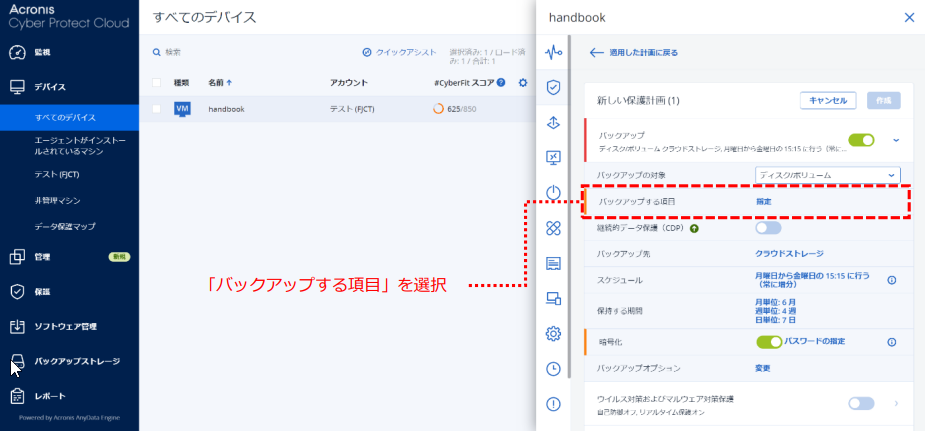Turn off the encryption toggle
The width and height of the screenshot is (925, 435).
click(x=769, y=342)
